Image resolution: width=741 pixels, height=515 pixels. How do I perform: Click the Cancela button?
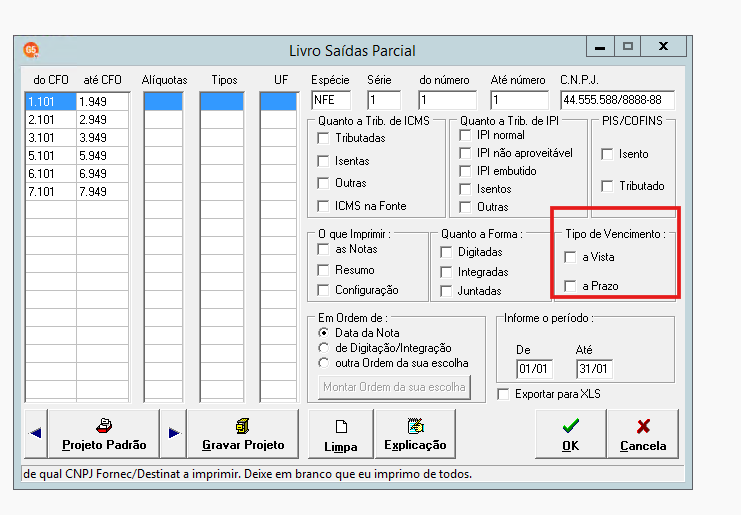click(643, 434)
